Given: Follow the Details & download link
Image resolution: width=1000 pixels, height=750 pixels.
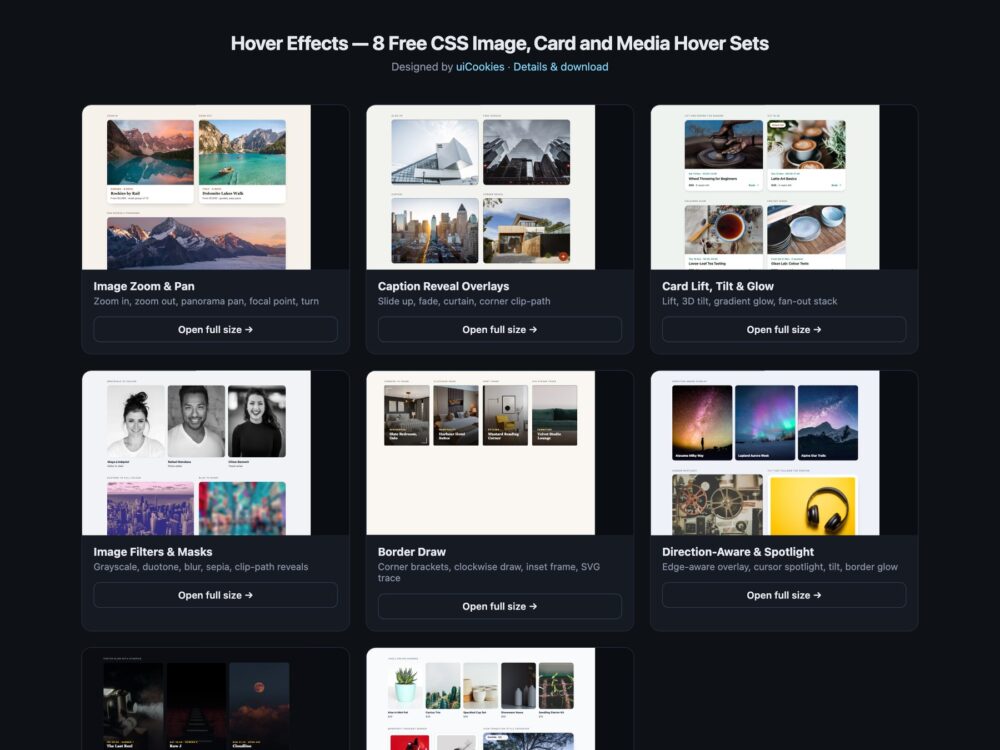Looking at the screenshot, I should 561,67.
